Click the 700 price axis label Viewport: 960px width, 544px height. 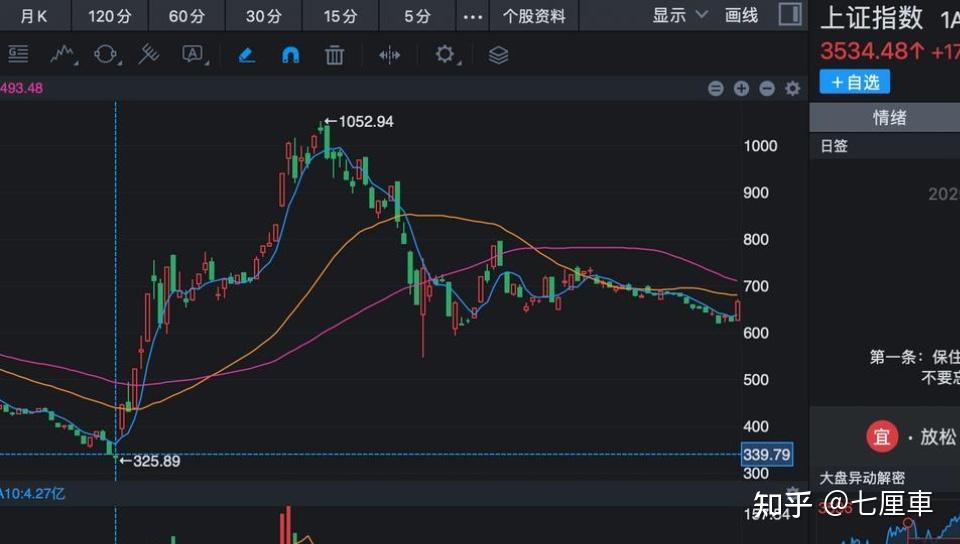pos(756,286)
